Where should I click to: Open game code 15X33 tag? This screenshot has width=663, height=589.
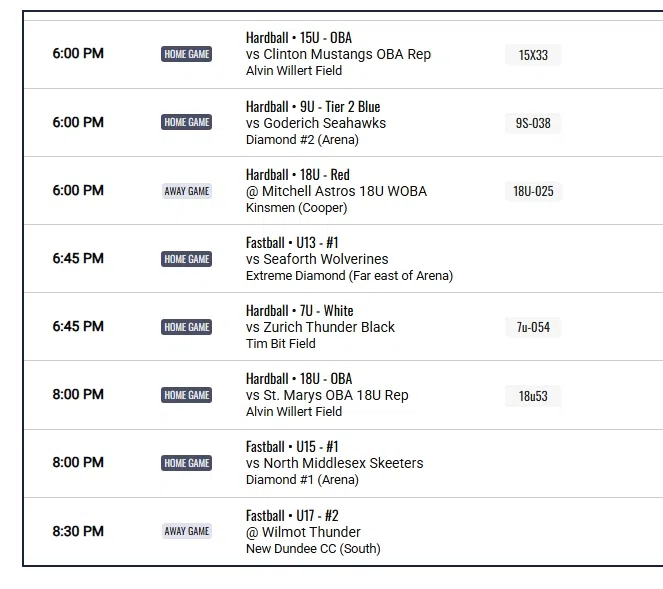pyautogui.click(x=533, y=55)
